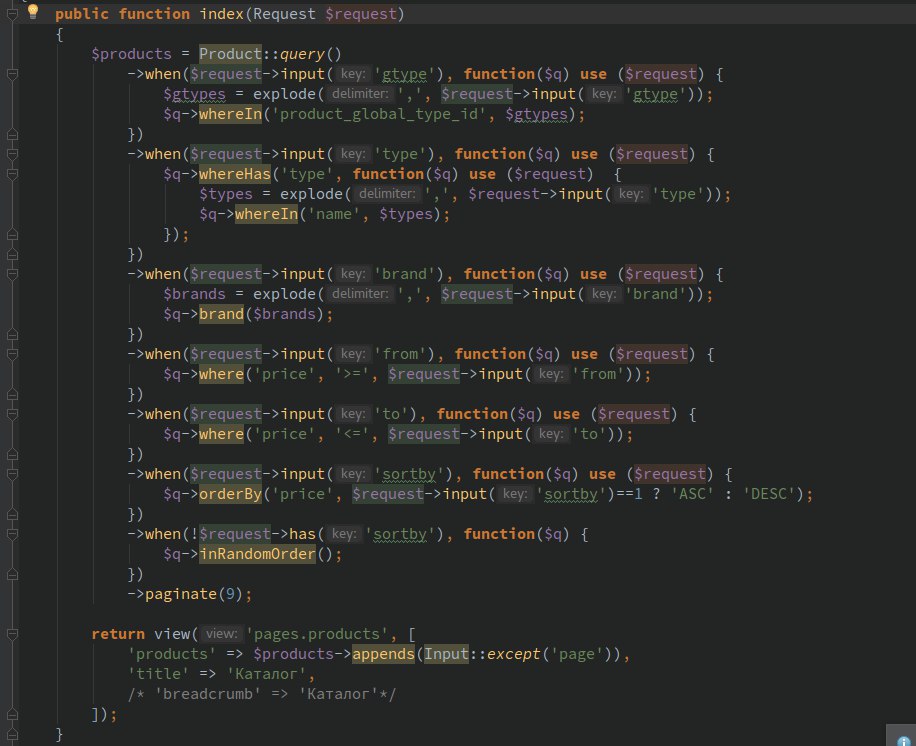The height and width of the screenshot is (746, 916).
Task: Click the 'title' array key
Action: coord(158,674)
